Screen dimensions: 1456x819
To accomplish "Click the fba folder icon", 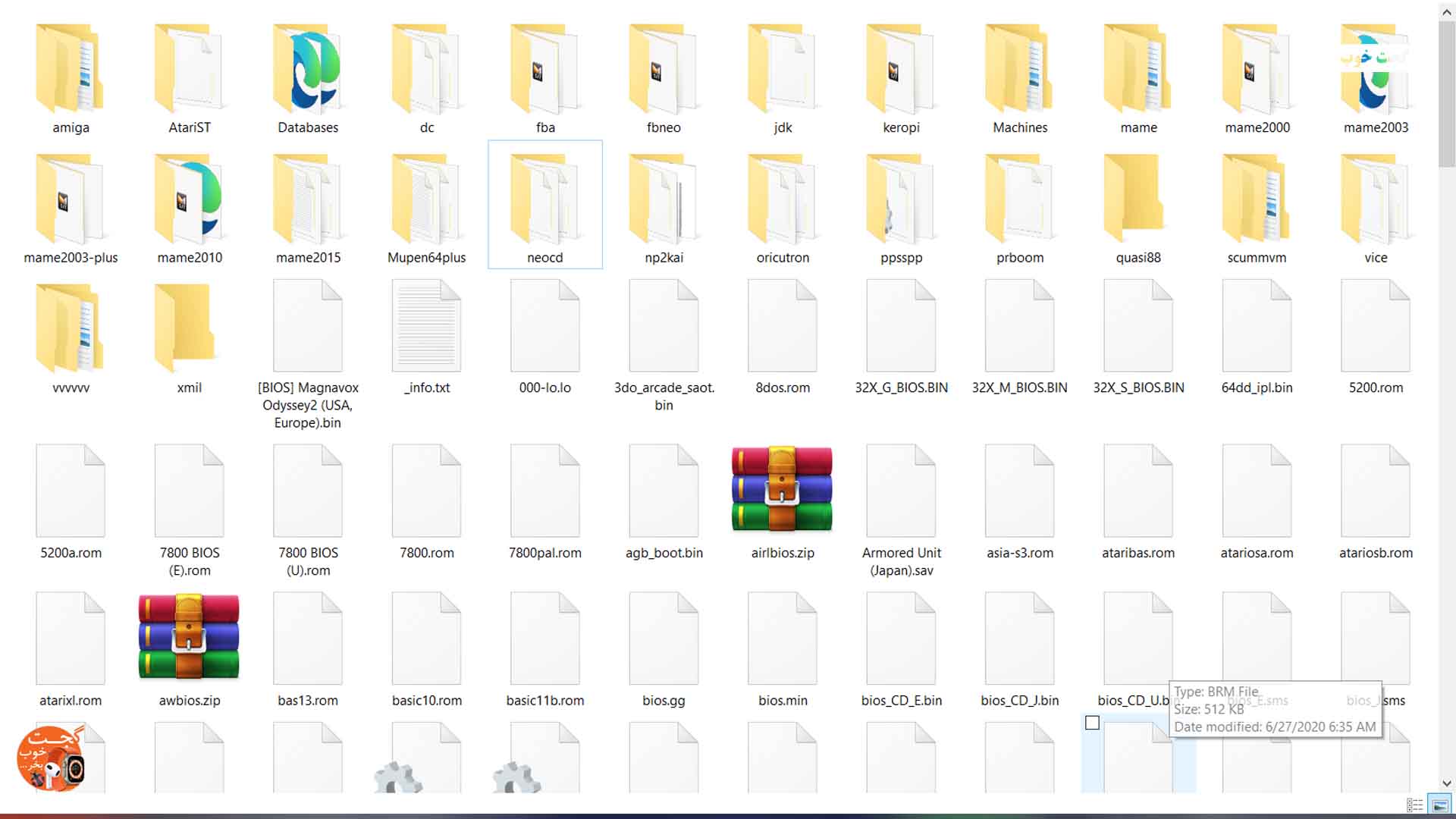I will 545,68.
